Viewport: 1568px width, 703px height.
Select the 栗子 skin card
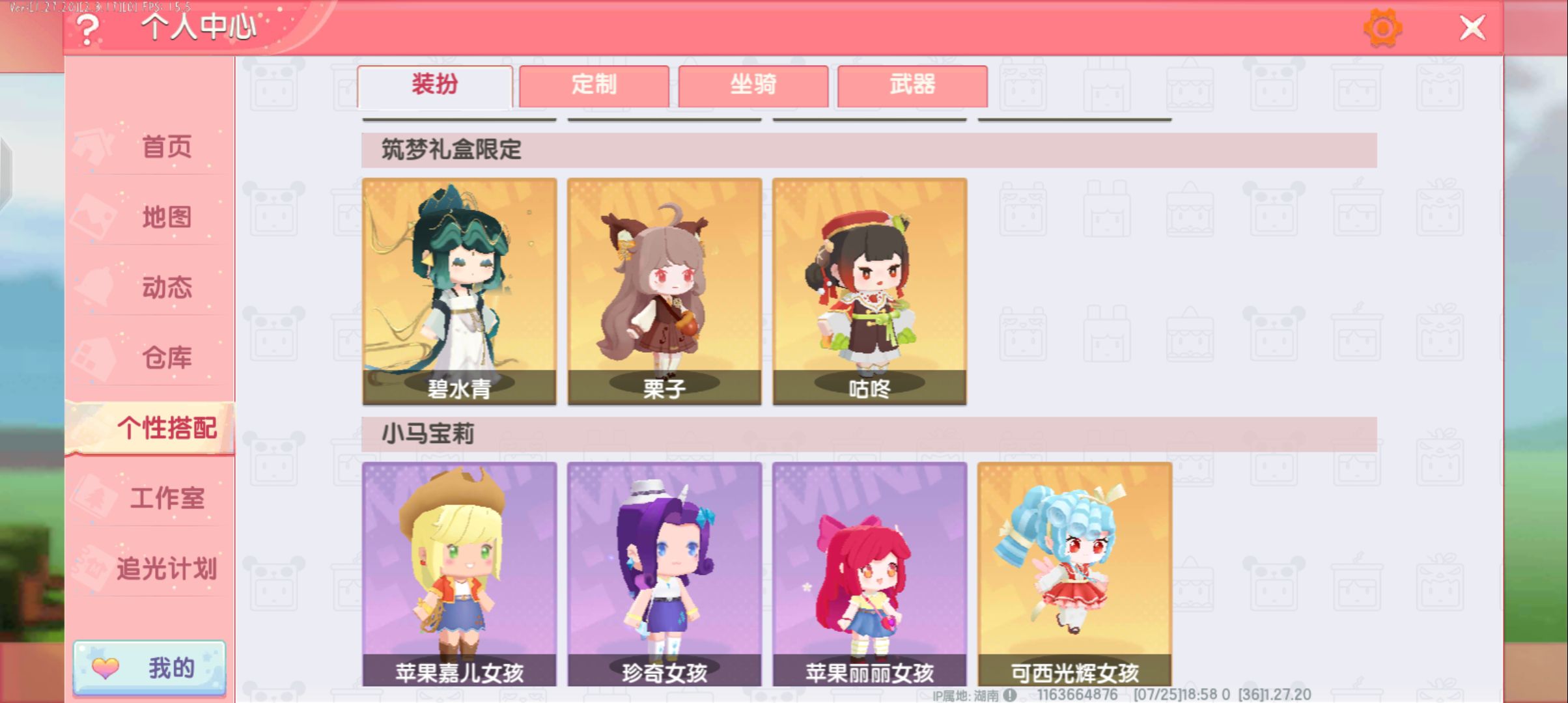click(664, 291)
